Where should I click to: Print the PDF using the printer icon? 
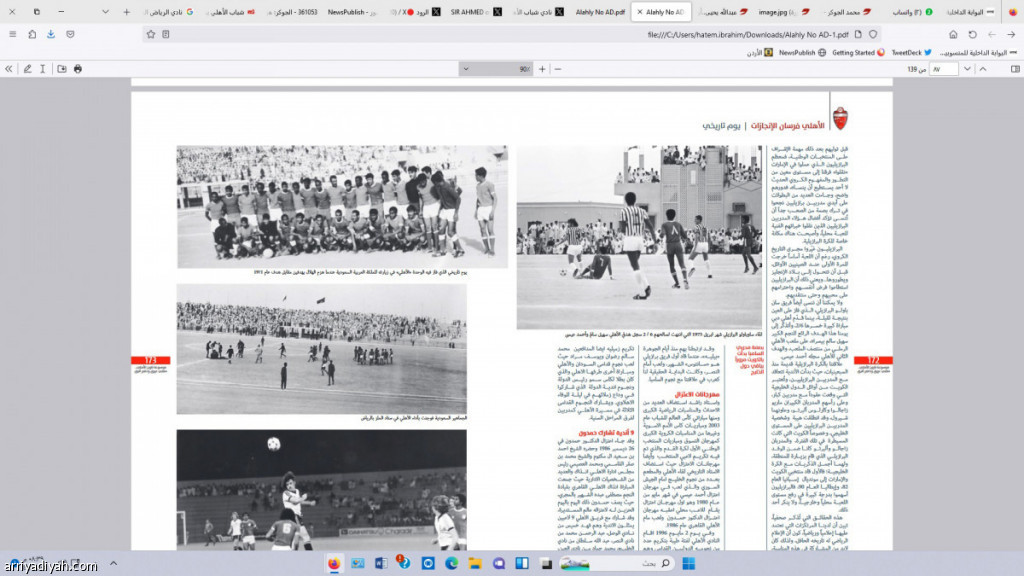pyautogui.click(x=78, y=69)
